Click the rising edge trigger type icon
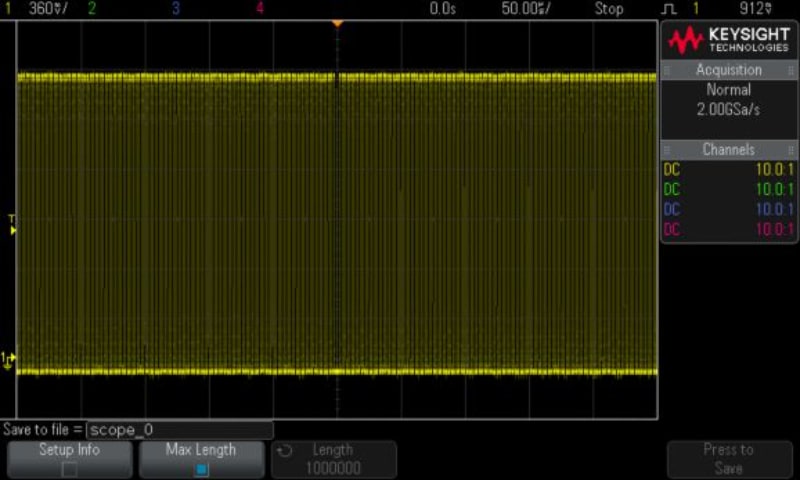Screen dimensions: 800x480 [x=668, y=9]
